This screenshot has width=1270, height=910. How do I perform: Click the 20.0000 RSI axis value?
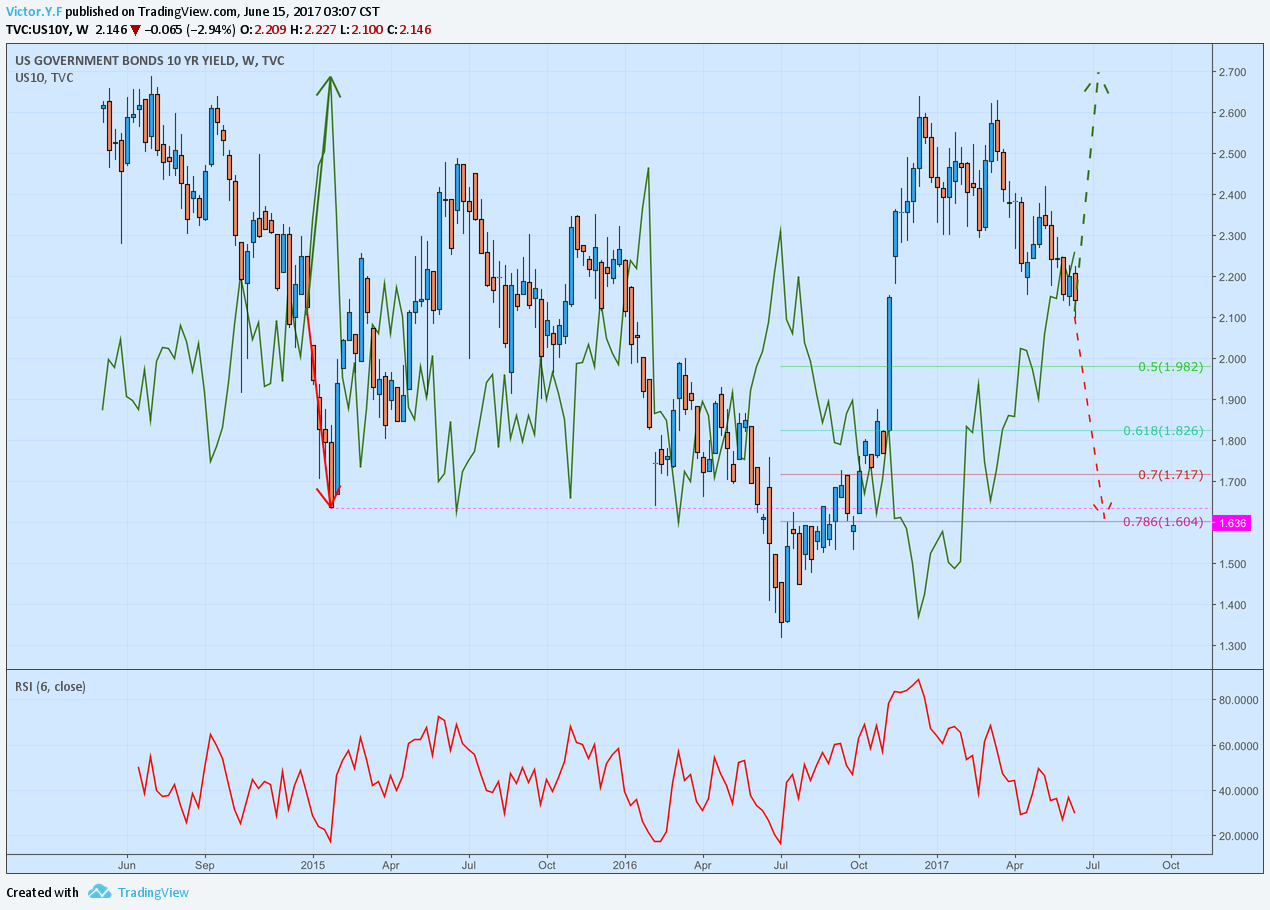pyautogui.click(x=1238, y=837)
